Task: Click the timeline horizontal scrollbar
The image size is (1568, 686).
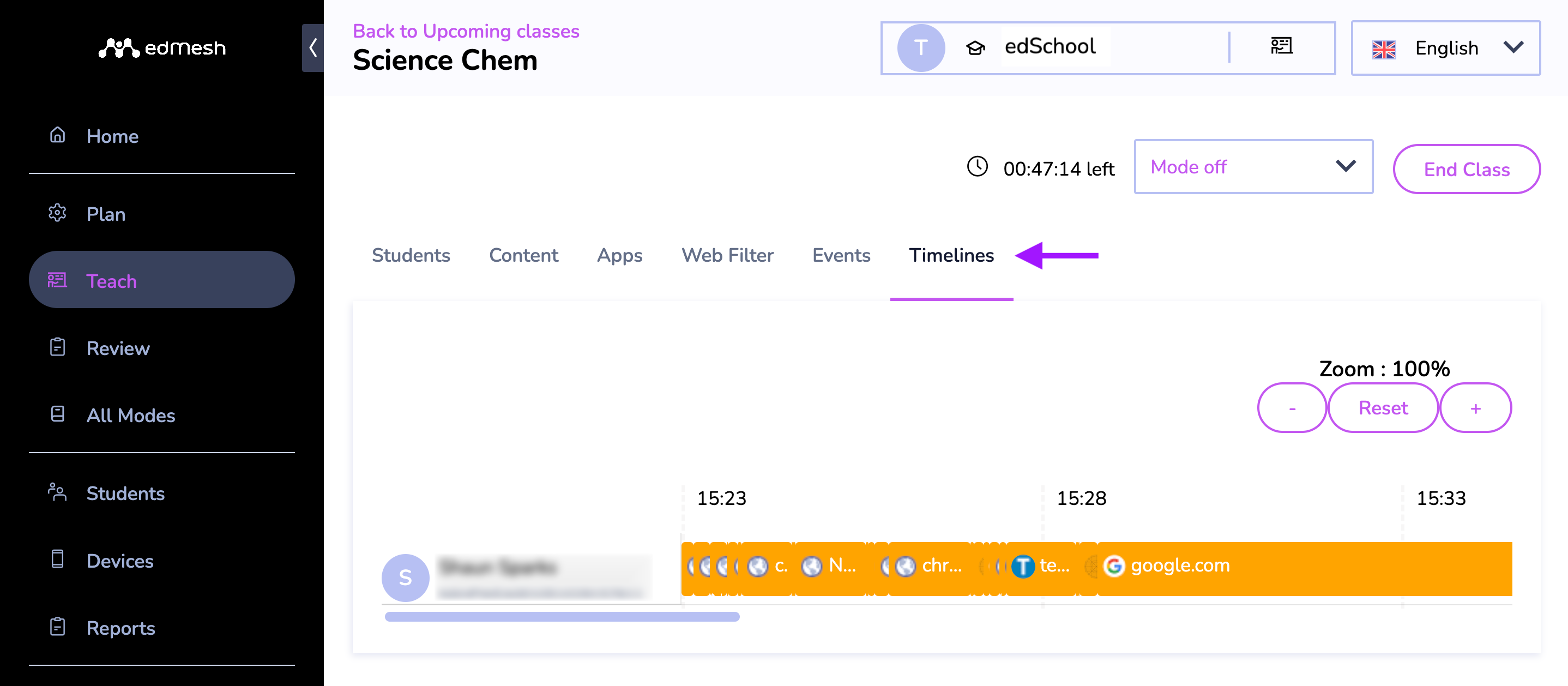Action: coord(562,617)
